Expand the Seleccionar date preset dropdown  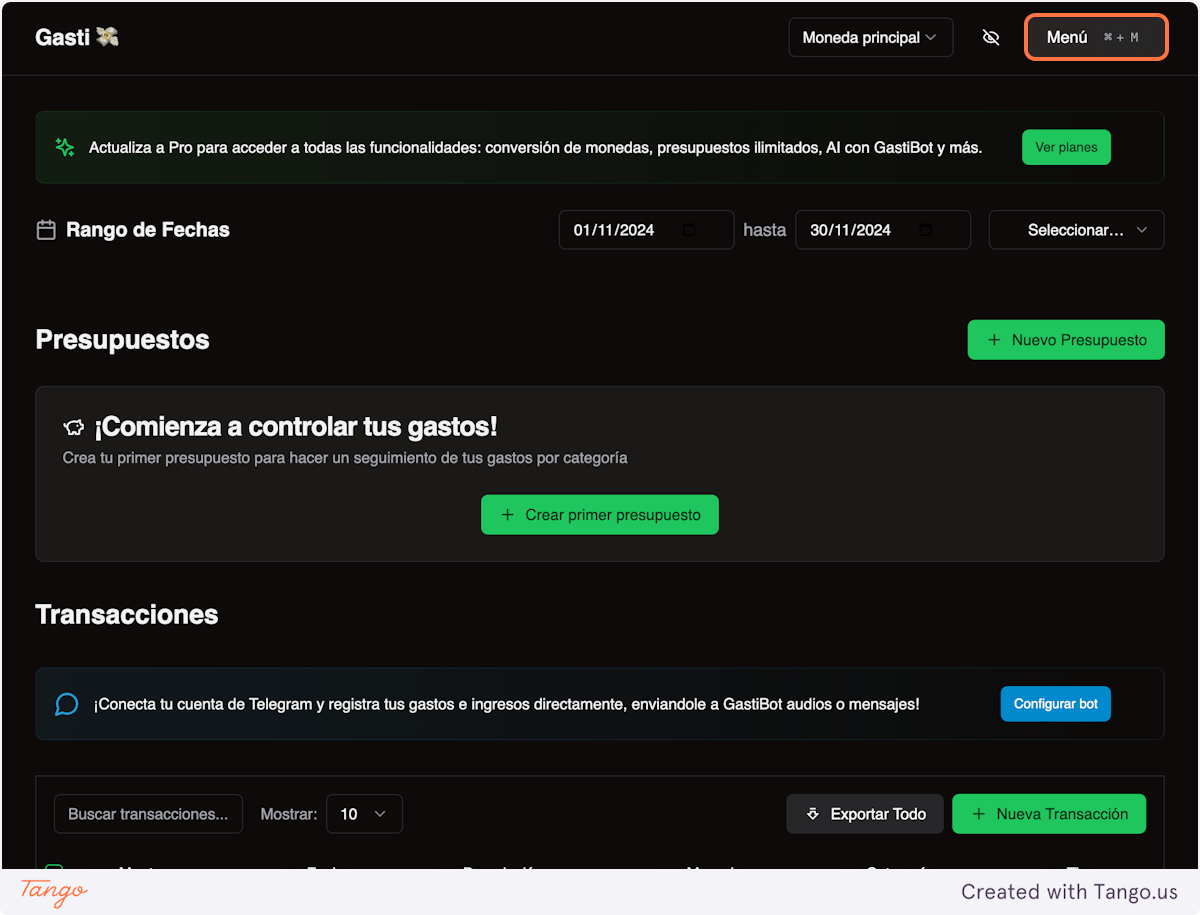click(x=1076, y=230)
